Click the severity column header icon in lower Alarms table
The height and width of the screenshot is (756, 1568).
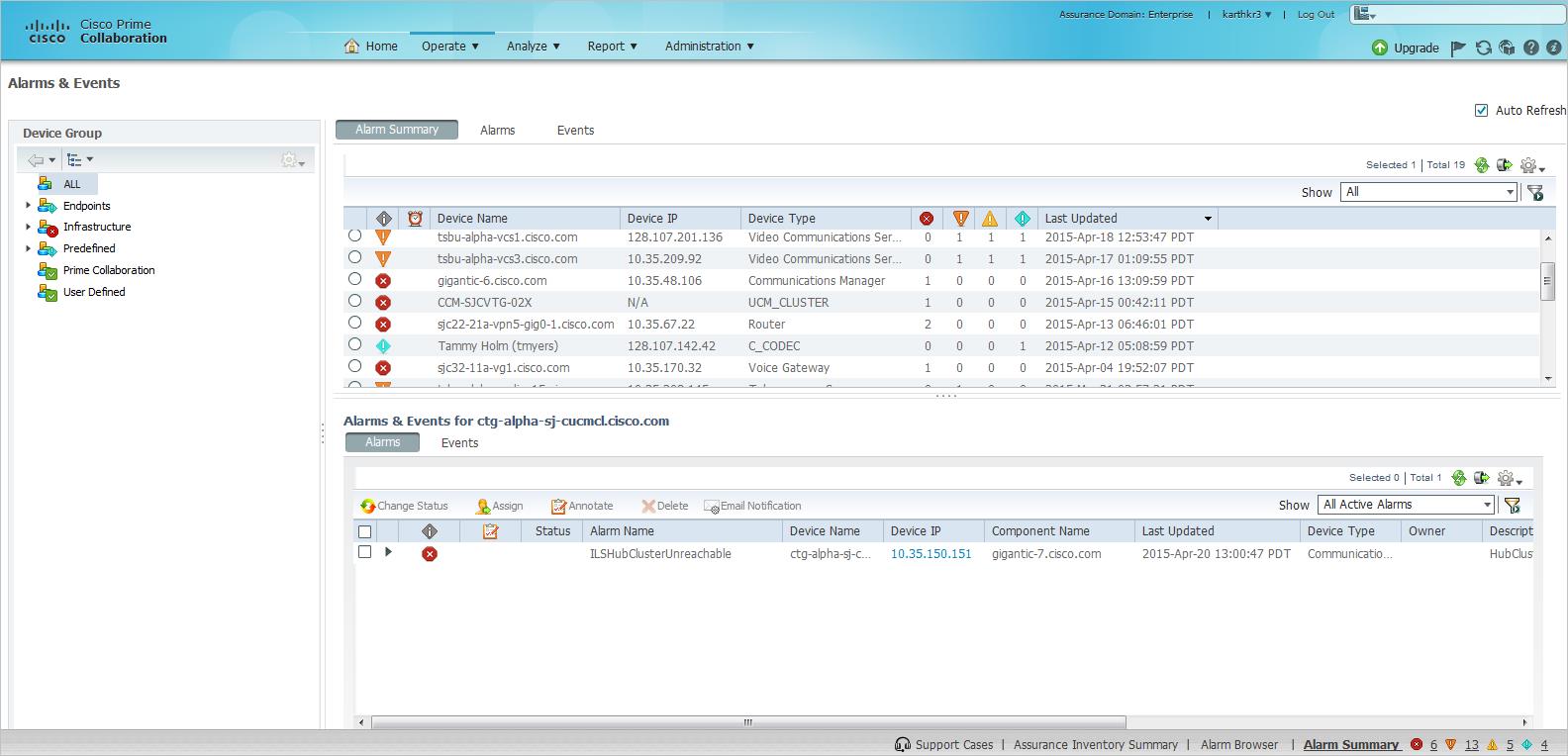click(x=430, y=531)
